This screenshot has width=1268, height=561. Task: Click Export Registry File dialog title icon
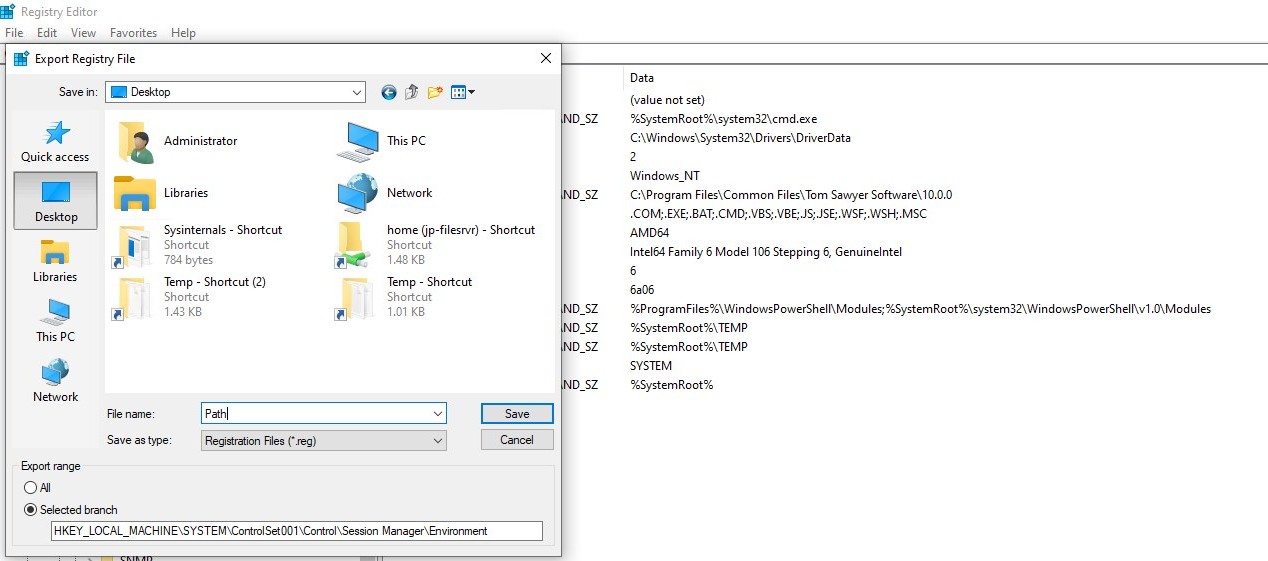pyautogui.click(x=21, y=59)
